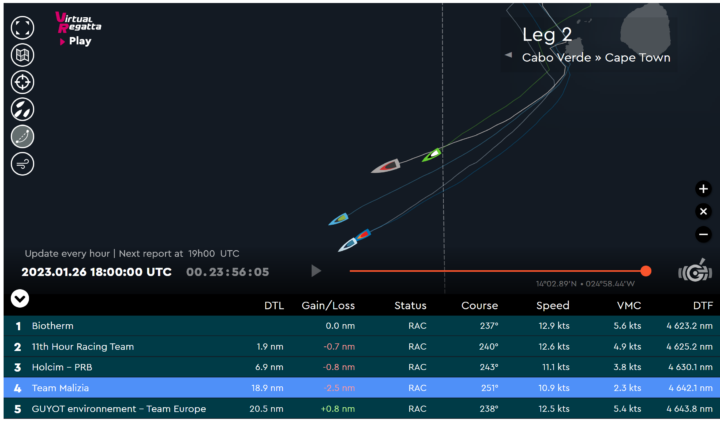
Task: Click Biotherm's 5.6 kts VMC value
Action: (627, 326)
